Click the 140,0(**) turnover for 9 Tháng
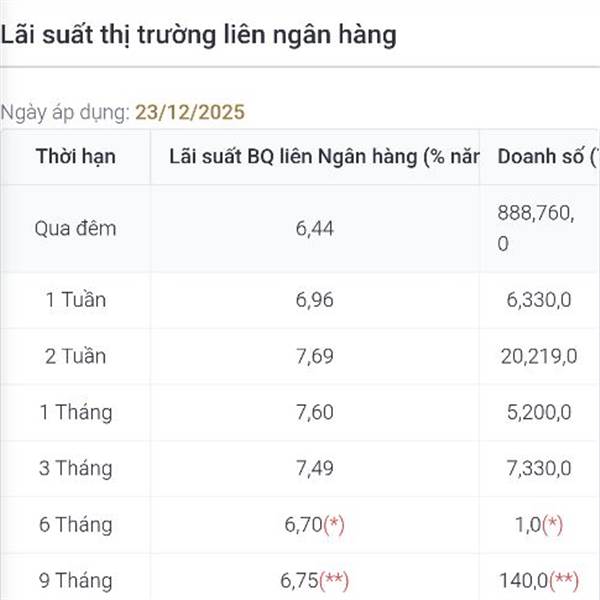This screenshot has height=600, width=600. pyautogui.click(x=539, y=580)
